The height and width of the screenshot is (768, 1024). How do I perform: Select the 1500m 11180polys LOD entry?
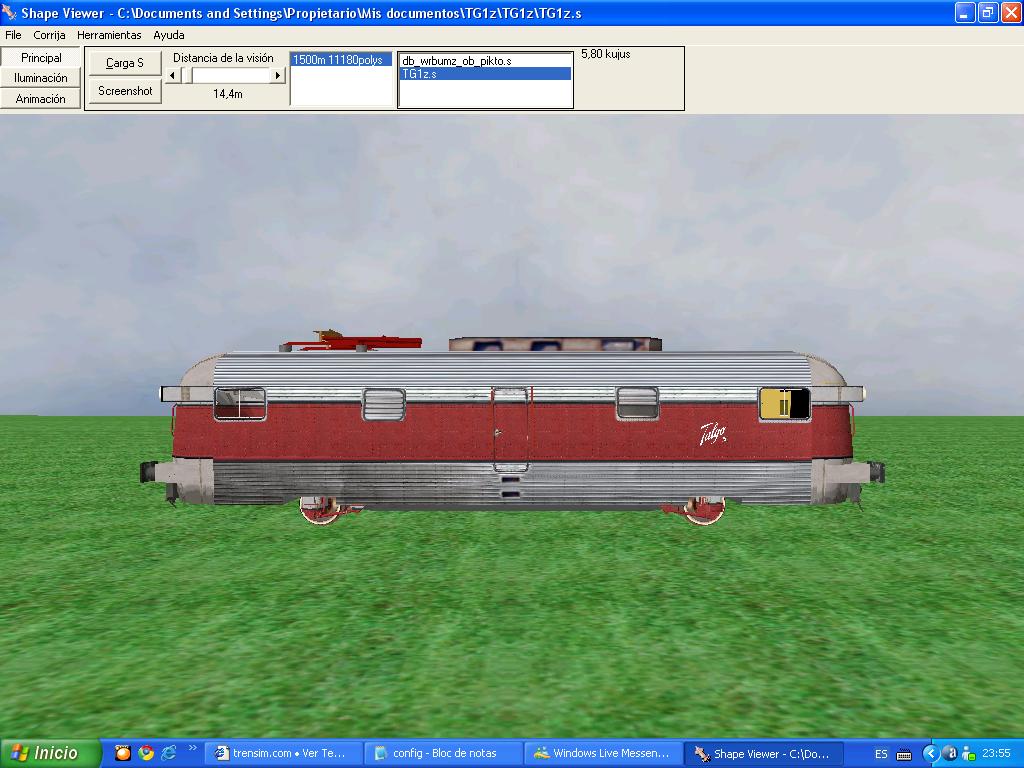click(x=338, y=60)
